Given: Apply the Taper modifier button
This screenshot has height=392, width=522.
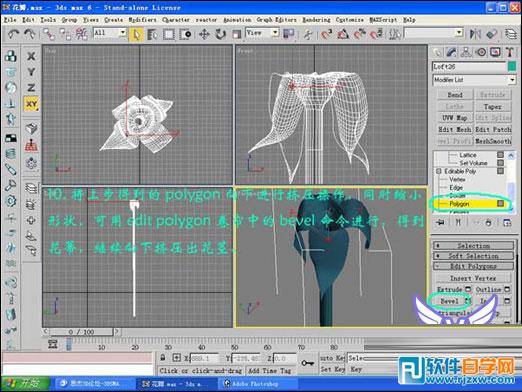Looking at the screenshot, I should [493, 107].
